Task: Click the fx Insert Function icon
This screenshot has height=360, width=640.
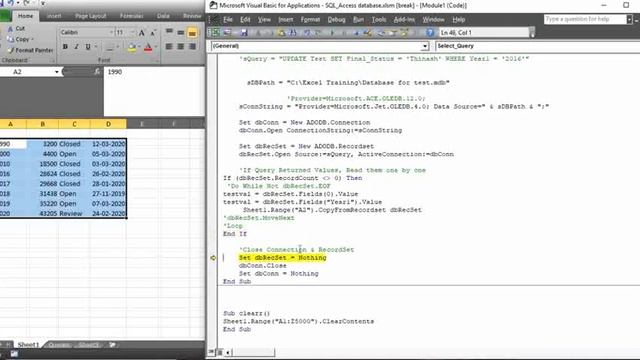Action: (x=97, y=72)
